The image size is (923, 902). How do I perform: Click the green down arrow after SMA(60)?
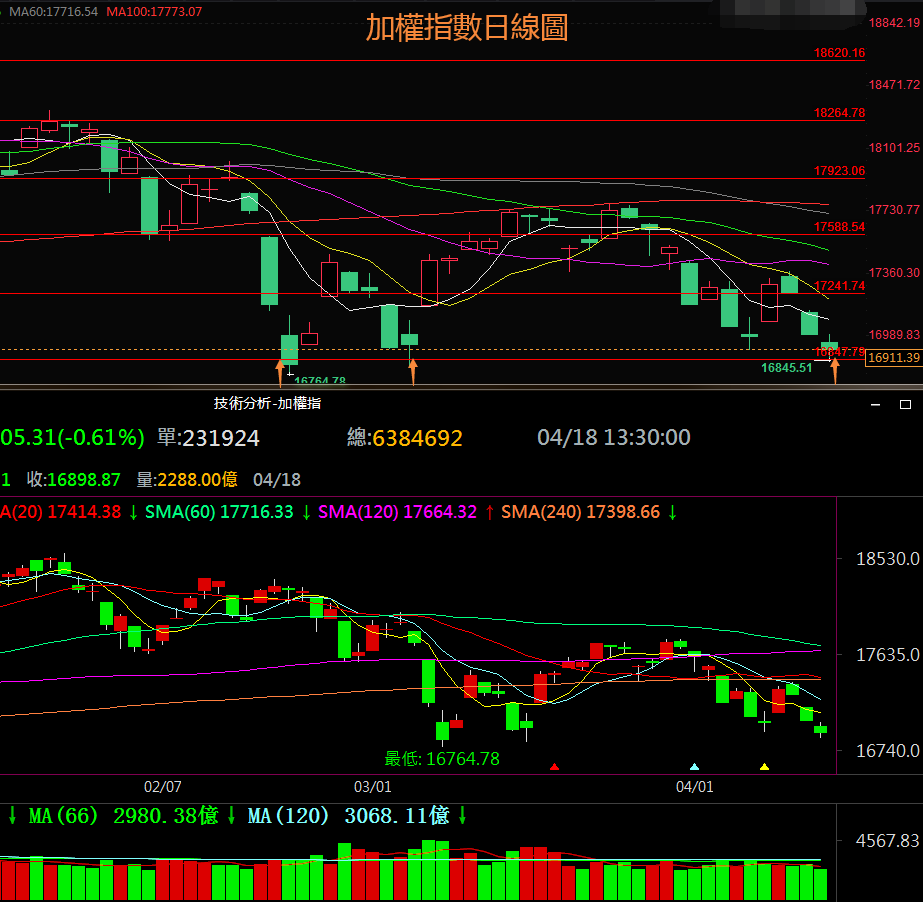pos(305,512)
